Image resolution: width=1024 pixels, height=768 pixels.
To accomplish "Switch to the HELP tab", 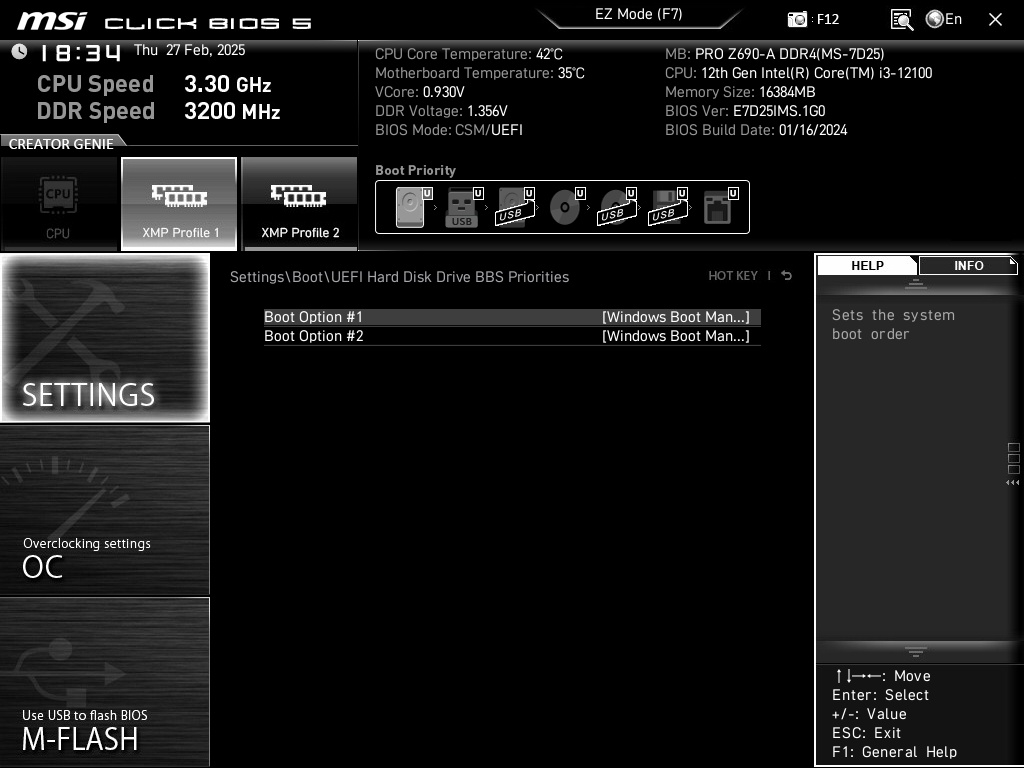I will pyautogui.click(x=867, y=266).
